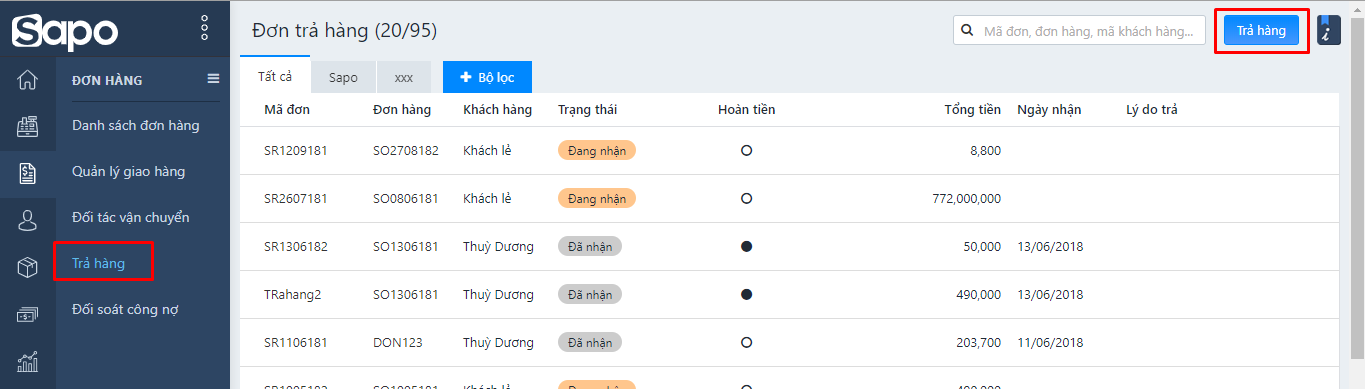The width and height of the screenshot is (1365, 389).
Task: Open the customers person icon
Action: tap(28, 220)
